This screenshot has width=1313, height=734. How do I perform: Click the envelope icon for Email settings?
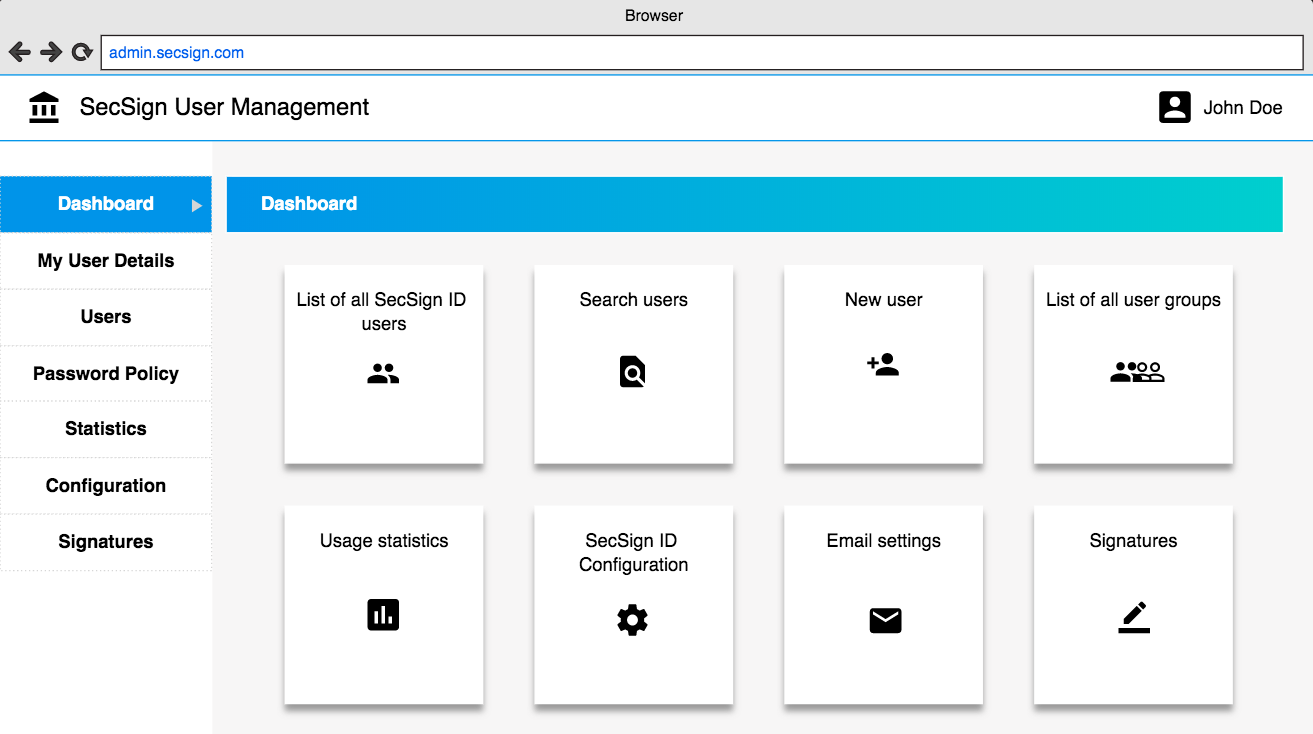tap(885, 621)
